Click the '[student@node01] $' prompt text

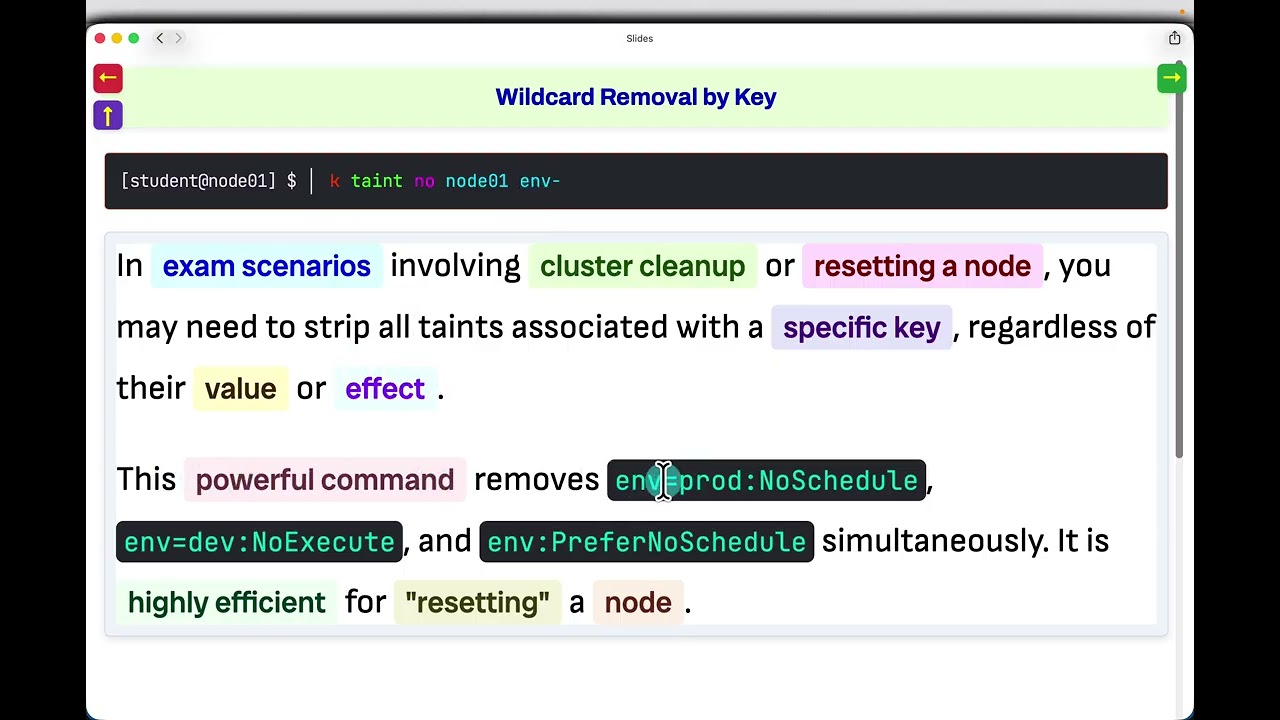[208, 181]
